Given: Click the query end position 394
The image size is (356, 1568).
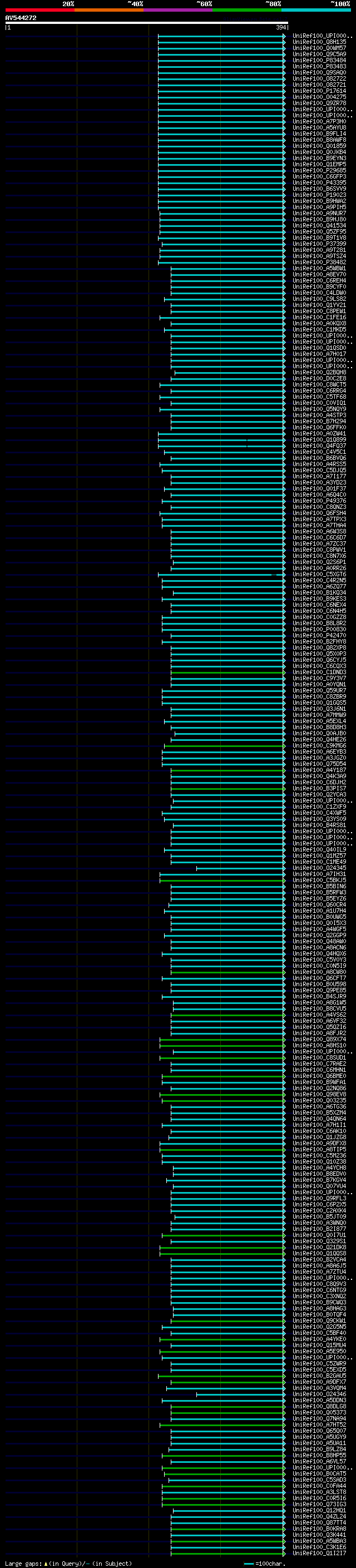Looking at the screenshot, I should pos(280,27).
